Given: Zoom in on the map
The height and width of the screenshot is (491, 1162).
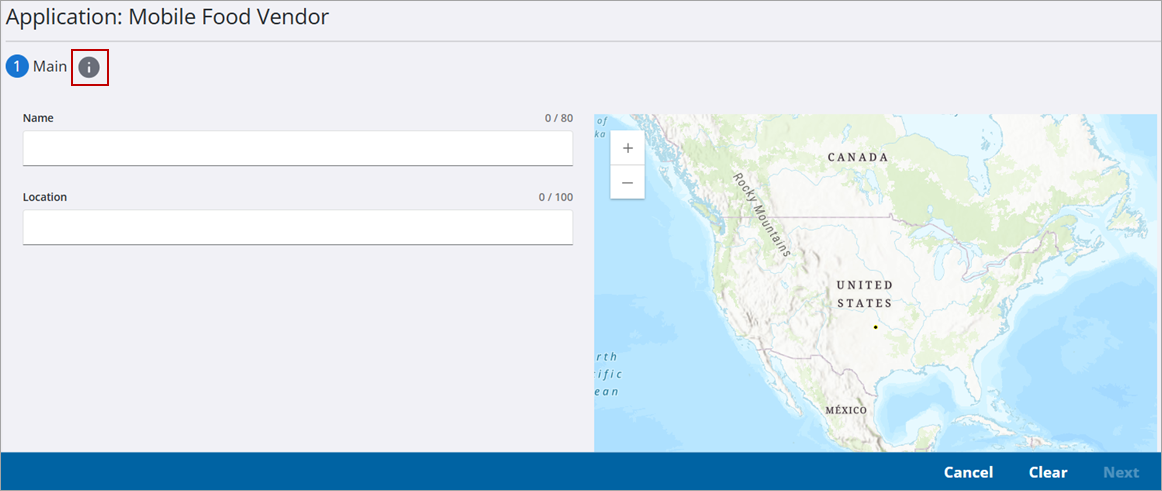Looking at the screenshot, I should [627, 148].
